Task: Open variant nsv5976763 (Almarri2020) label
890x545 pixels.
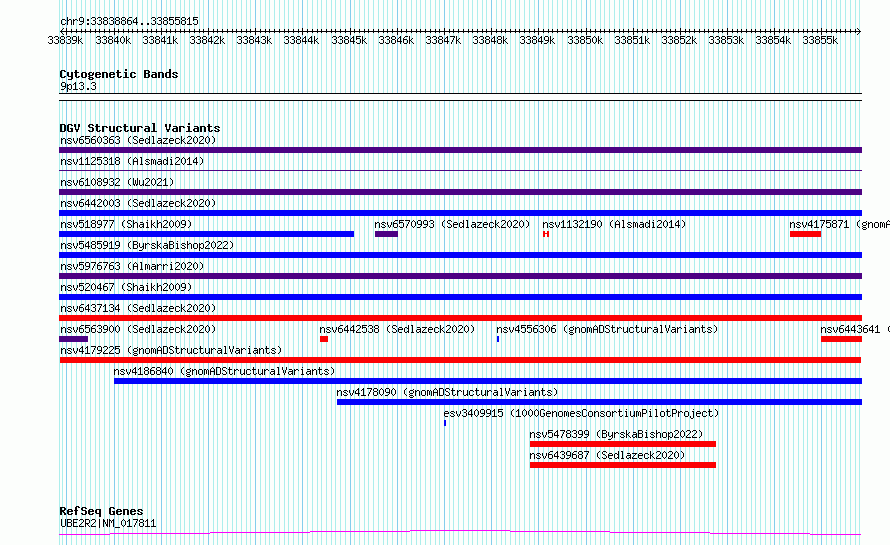Action: (132, 266)
